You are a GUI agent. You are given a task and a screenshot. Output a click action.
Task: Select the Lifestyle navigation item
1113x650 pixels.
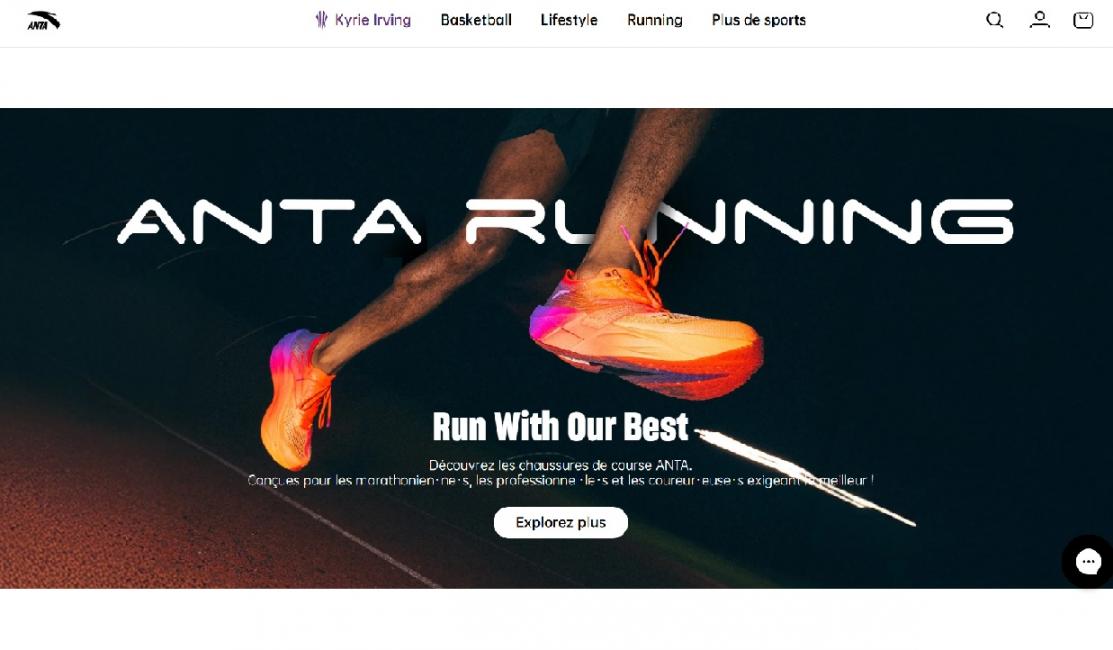point(569,20)
